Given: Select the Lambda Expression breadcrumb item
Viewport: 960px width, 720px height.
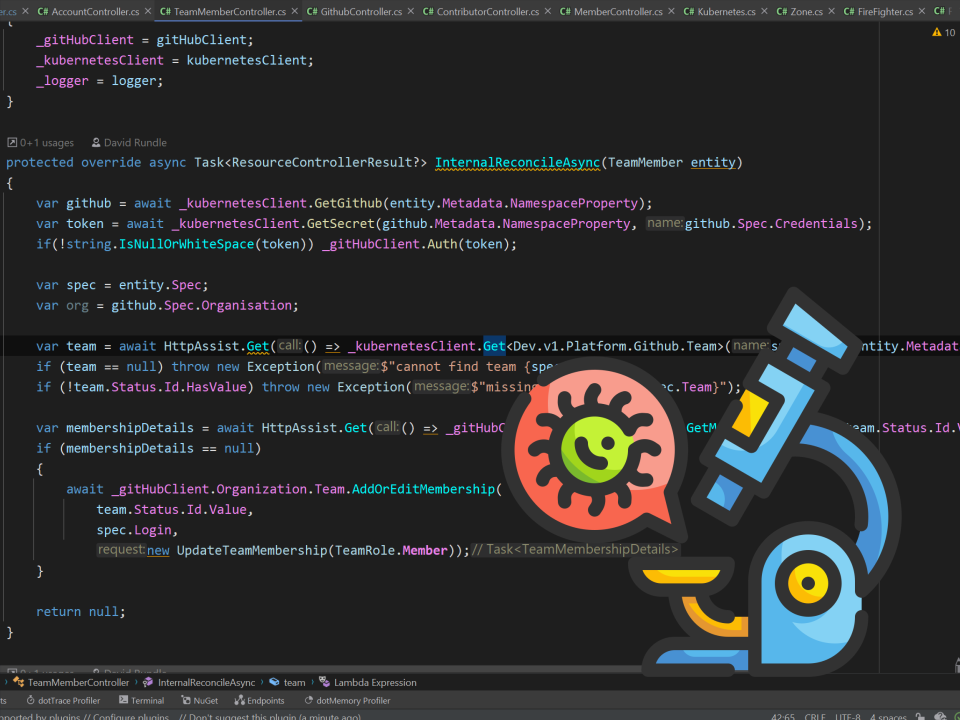Looking at the screenshot, I should coord(375,683).
